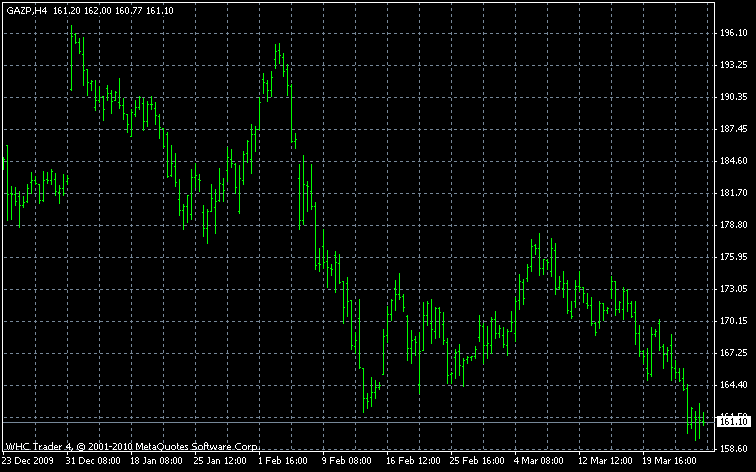This screenshot has width=756, height=472.
Task: Click the 175.95 price scale label
Action: click(733, 257)
